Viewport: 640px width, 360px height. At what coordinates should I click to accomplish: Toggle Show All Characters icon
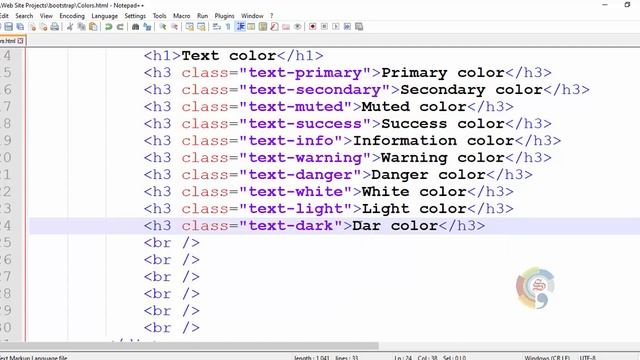point(228,27)
